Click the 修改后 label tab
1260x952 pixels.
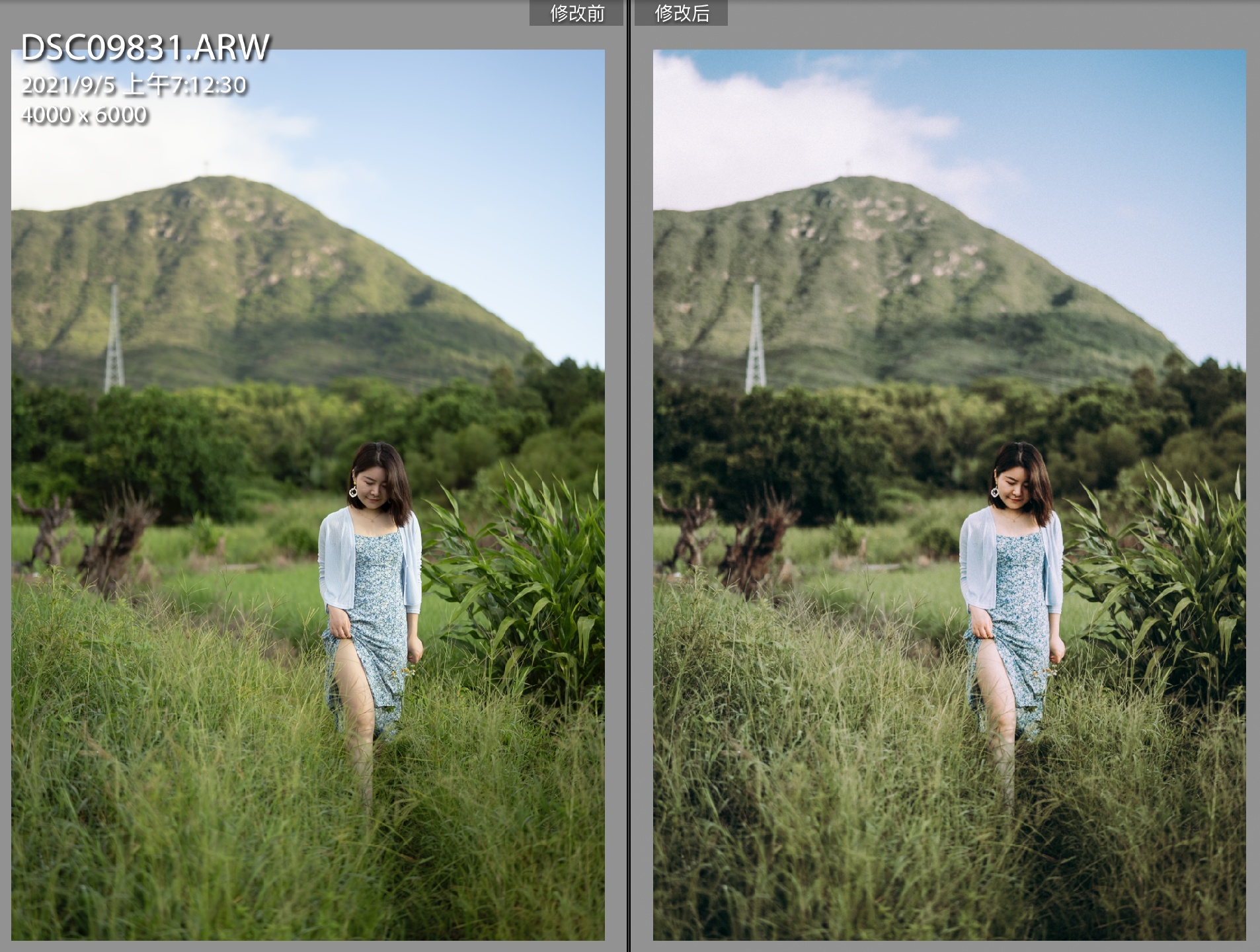(x=681, y=13)
